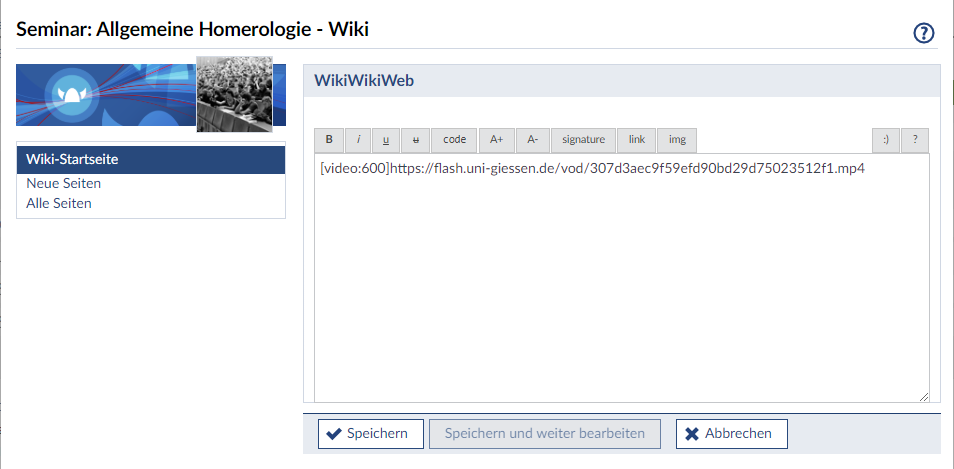Image resolution: width=954 pixels, height=469 pixels.
Task: Insert an image with the img button
Action: (x=677, y=139)
